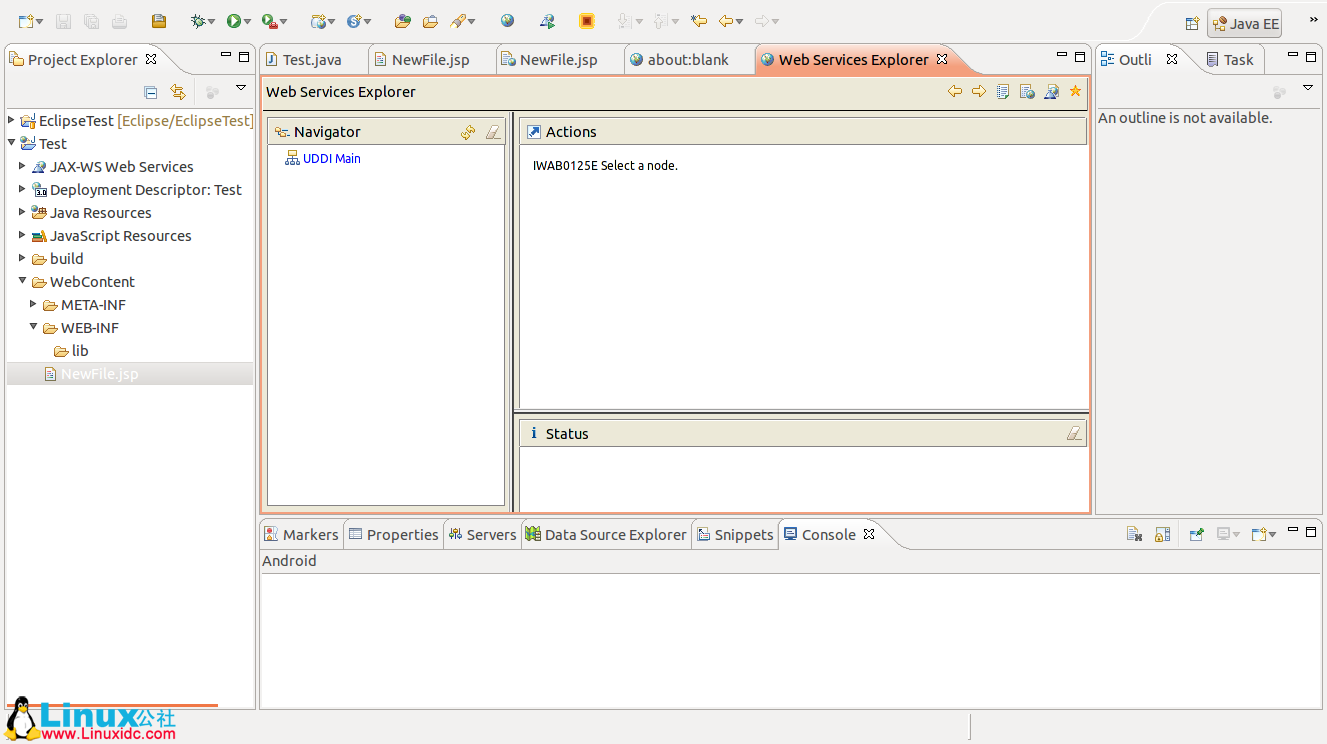The height and width of the screenshot is (744, 1327).
Task: Open the Debug button dropdown arrow
Action: point(212,22)
